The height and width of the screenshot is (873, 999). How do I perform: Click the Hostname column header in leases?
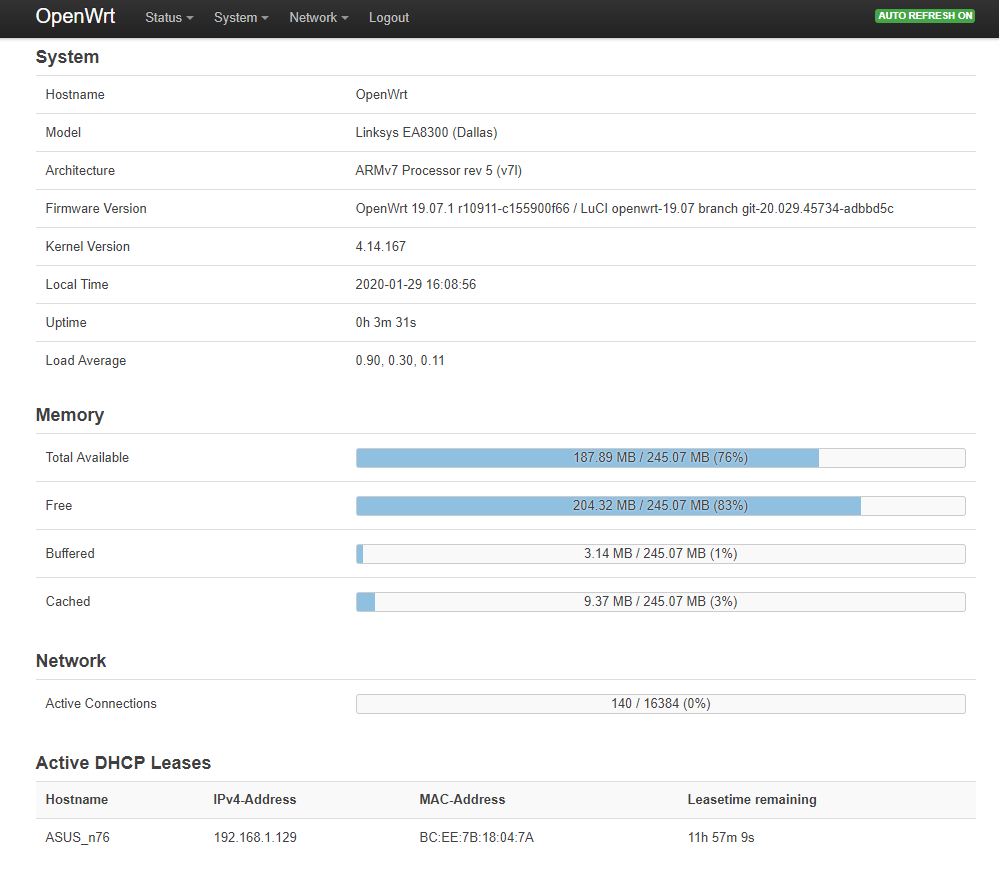click(76, 800)
